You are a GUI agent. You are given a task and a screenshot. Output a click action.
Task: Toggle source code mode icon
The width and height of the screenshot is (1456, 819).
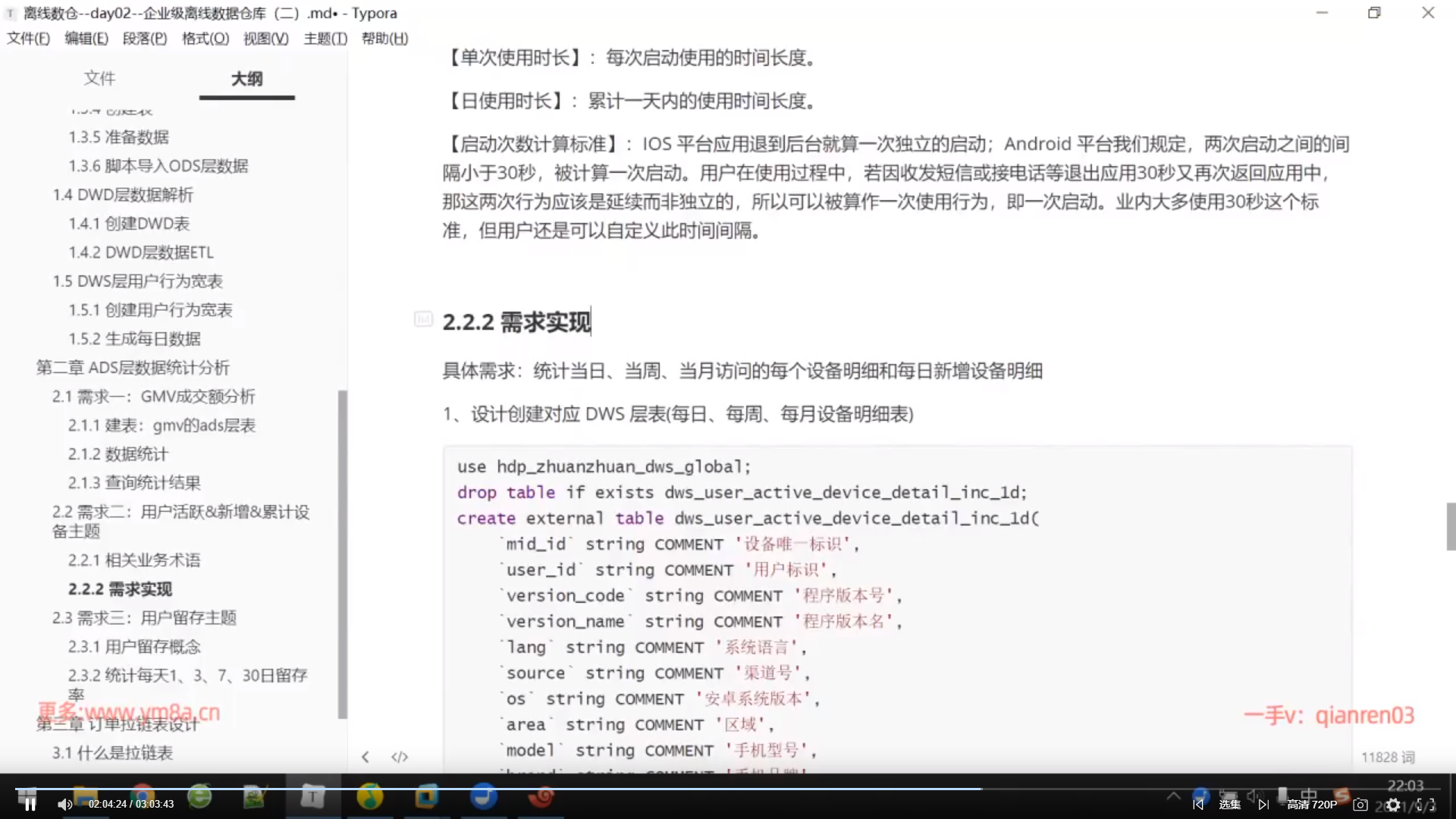point(400,757)
